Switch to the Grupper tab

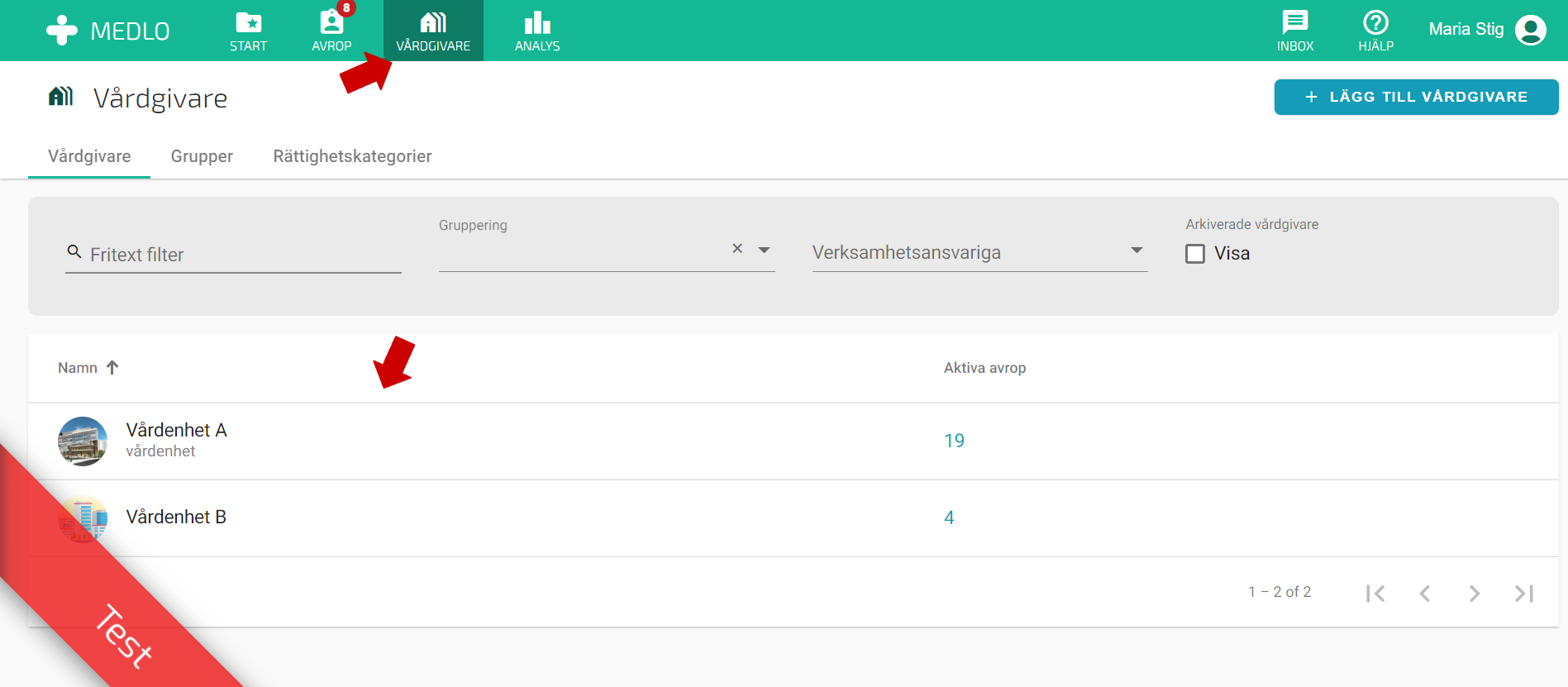202,156
